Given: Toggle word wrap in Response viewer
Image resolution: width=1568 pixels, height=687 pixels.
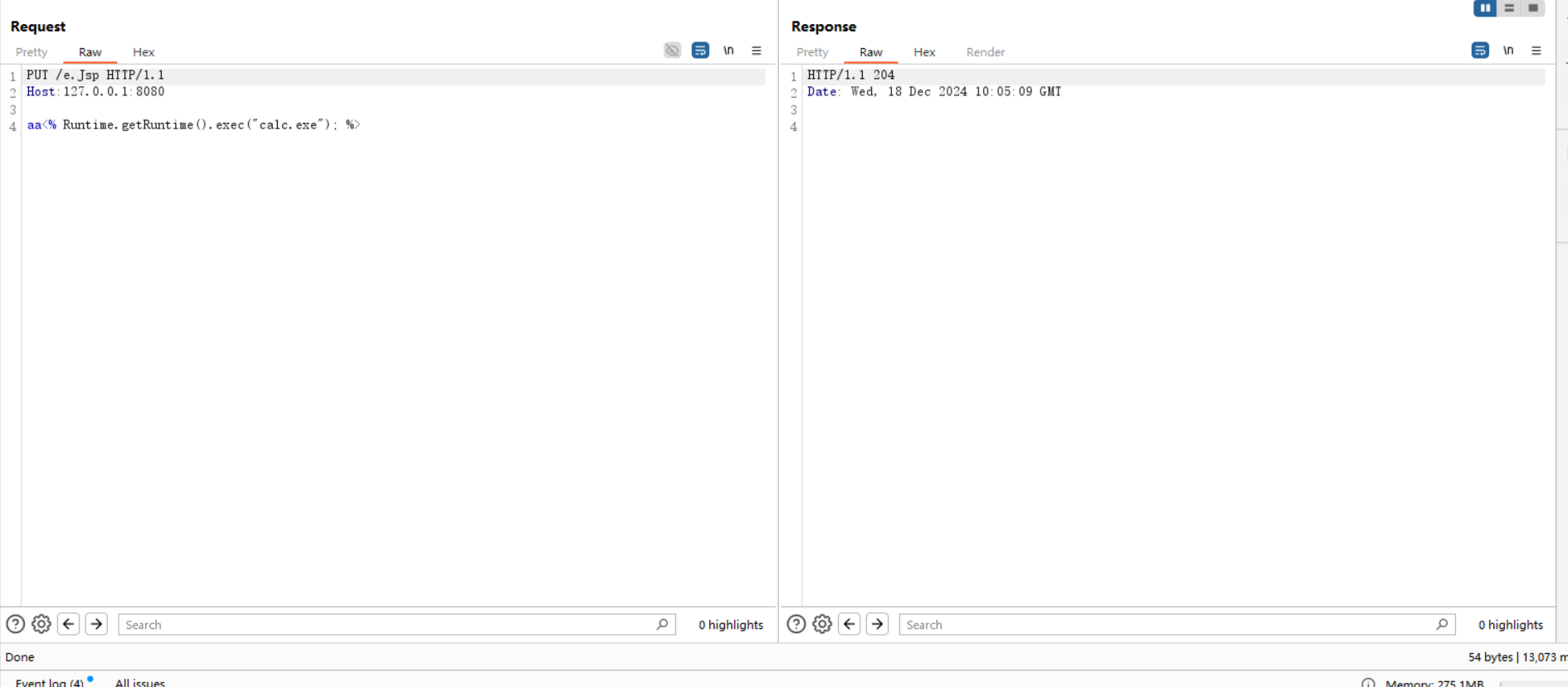Looking at the screenshot, I should point(1480,51).
